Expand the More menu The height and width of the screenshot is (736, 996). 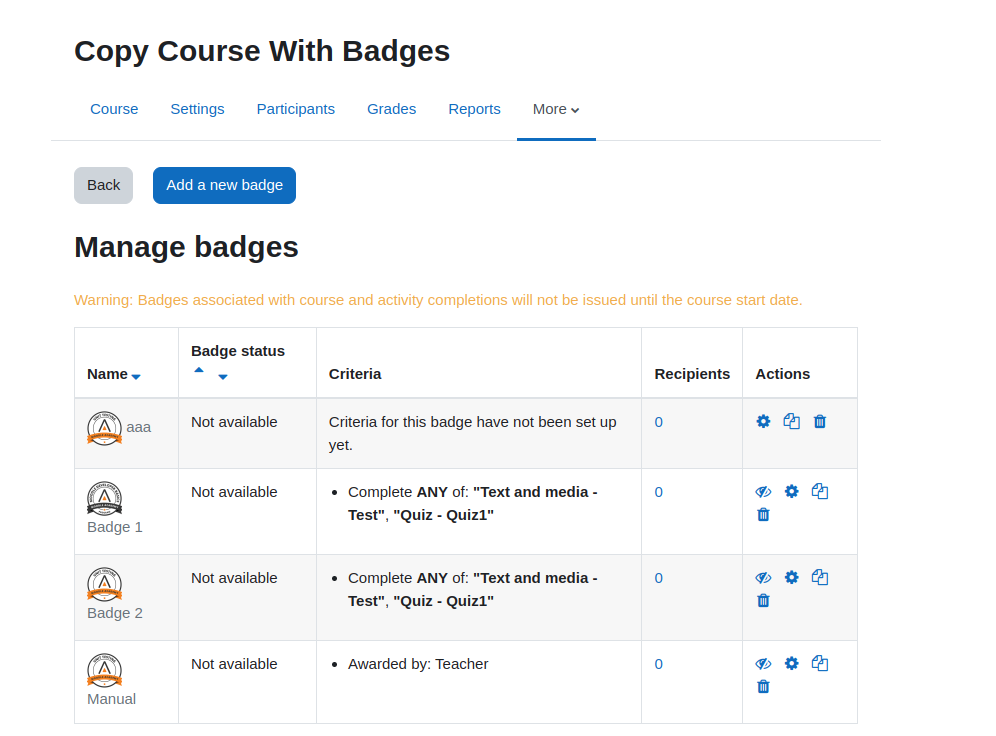click(556, 109)
